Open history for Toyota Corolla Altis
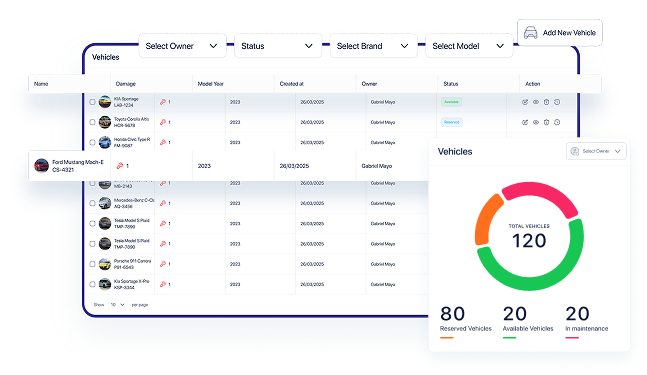647x375 pixels. coord(557,122)
